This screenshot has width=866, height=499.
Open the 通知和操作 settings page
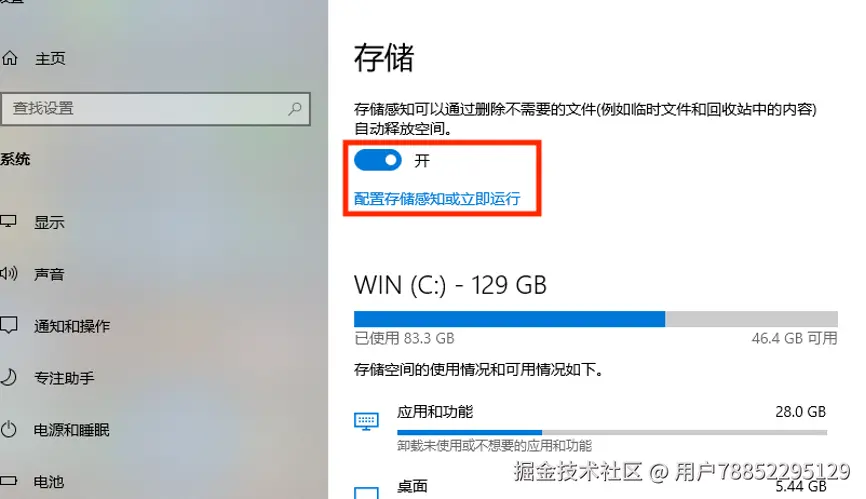pyautogui.click(x=72, y=326)
